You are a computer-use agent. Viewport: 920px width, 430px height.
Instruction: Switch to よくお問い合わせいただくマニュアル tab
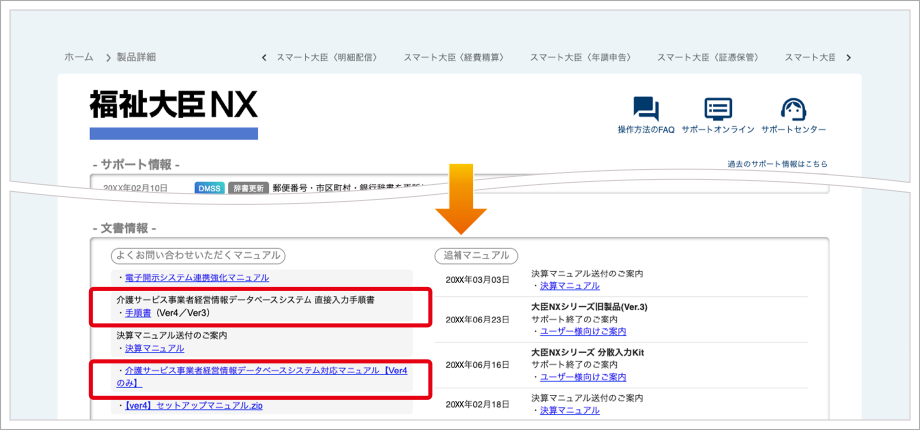point(196,255)
